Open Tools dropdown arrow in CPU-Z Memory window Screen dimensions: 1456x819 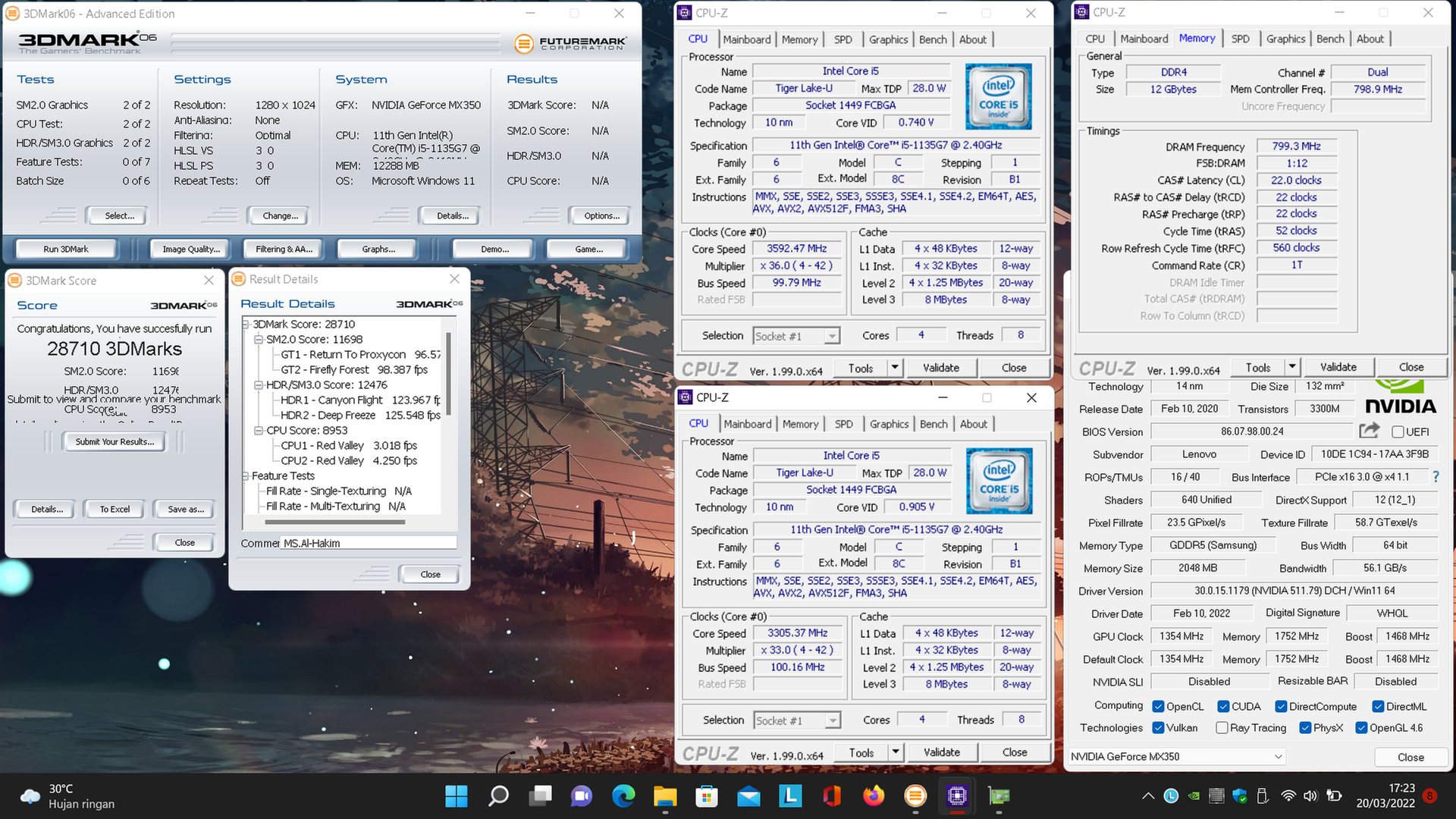click(x=1292, y=367)
